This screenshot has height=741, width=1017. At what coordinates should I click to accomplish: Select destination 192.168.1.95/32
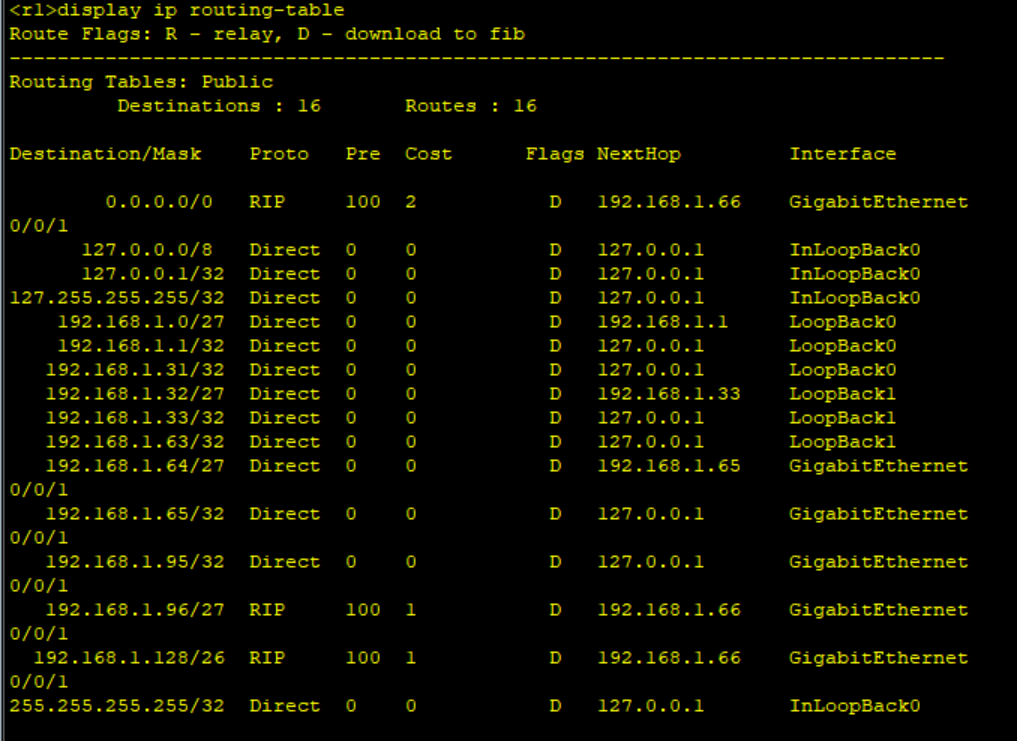click(135, 562)
